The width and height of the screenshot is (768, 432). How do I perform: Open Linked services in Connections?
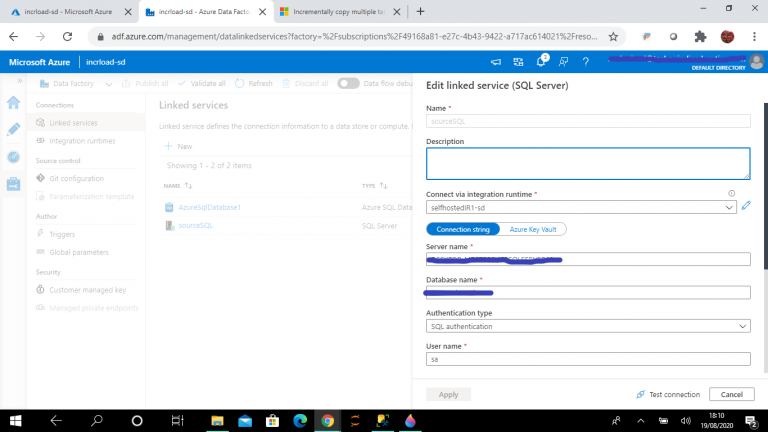pyautogui.click(x=73, y=123)
